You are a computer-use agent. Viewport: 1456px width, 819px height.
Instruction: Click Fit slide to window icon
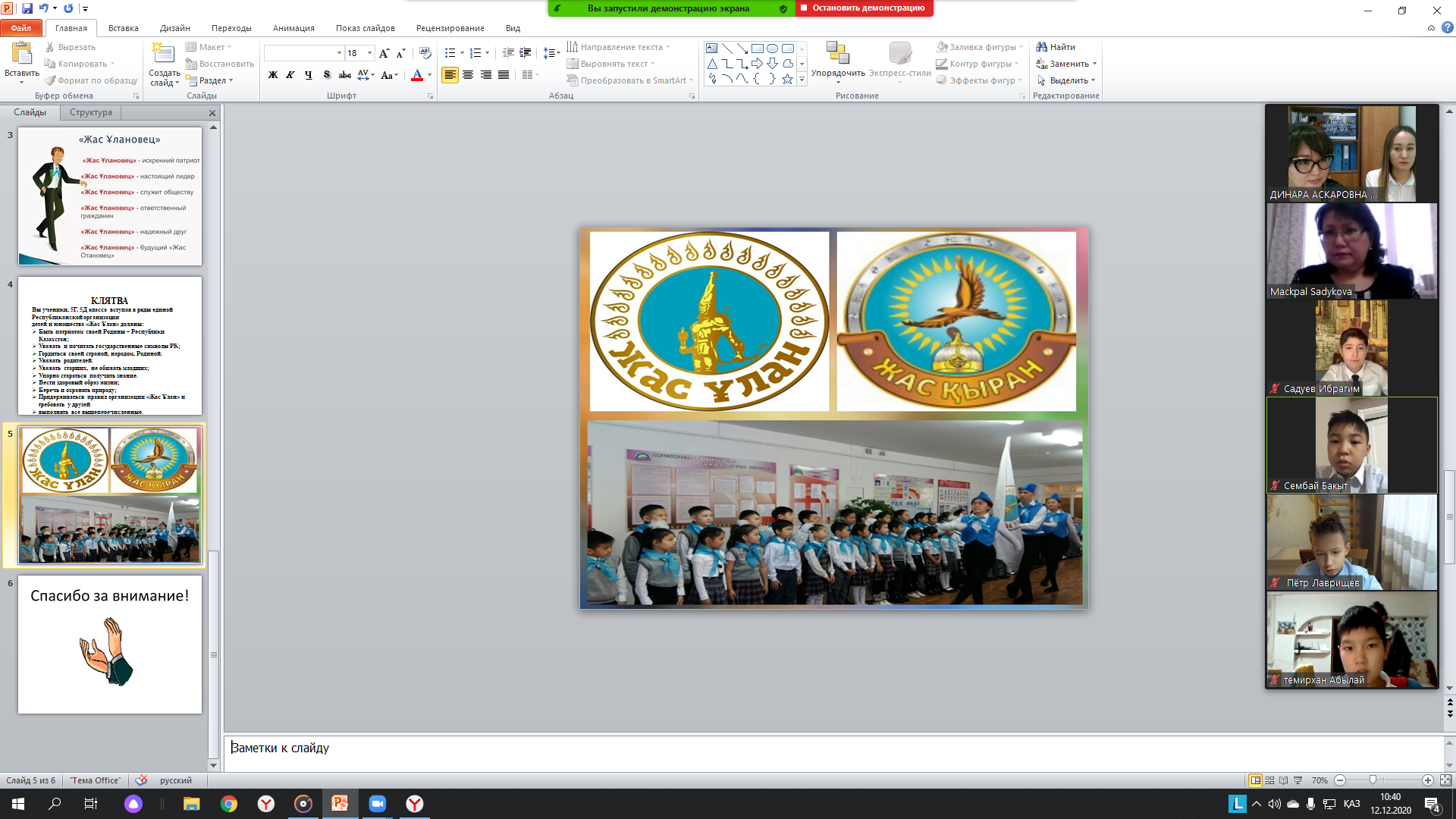coord(1445,780)
